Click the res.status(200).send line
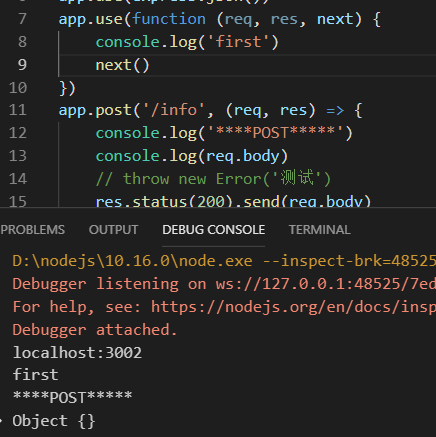This screenshot has width=436, height=437. pyautogui.click(x=233, y=202)
